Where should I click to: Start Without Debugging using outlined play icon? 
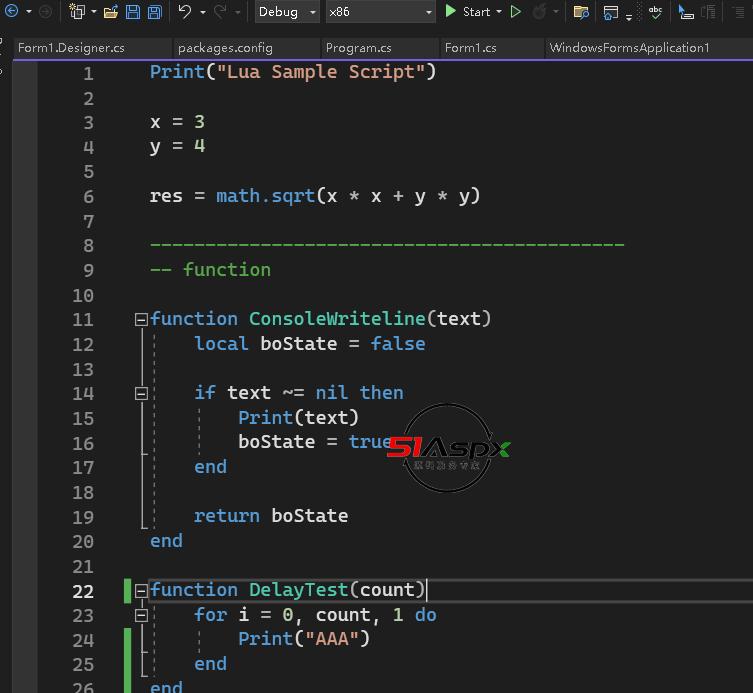(516, 12)
